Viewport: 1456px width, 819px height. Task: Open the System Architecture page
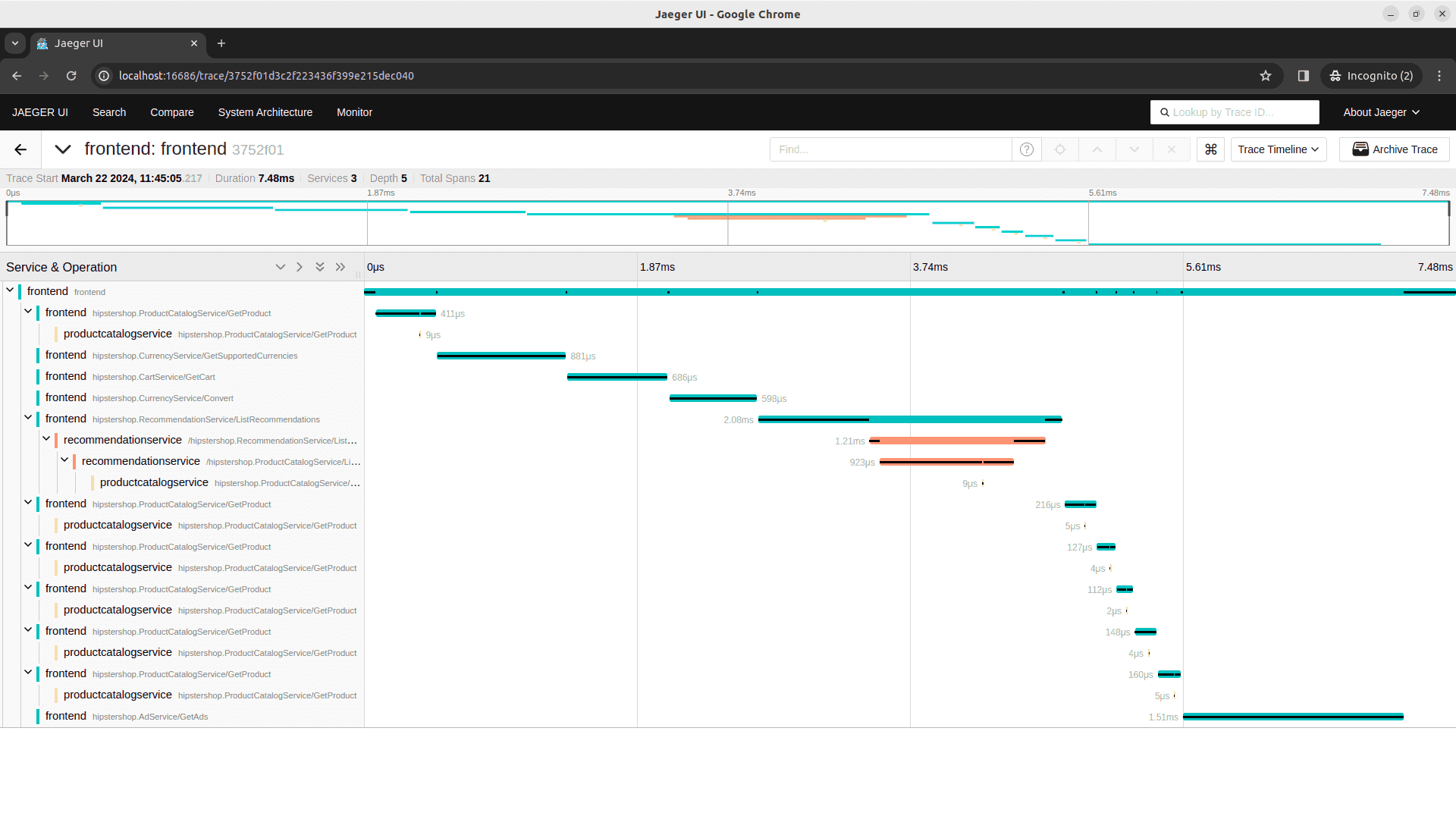click(x=265, y=111)
